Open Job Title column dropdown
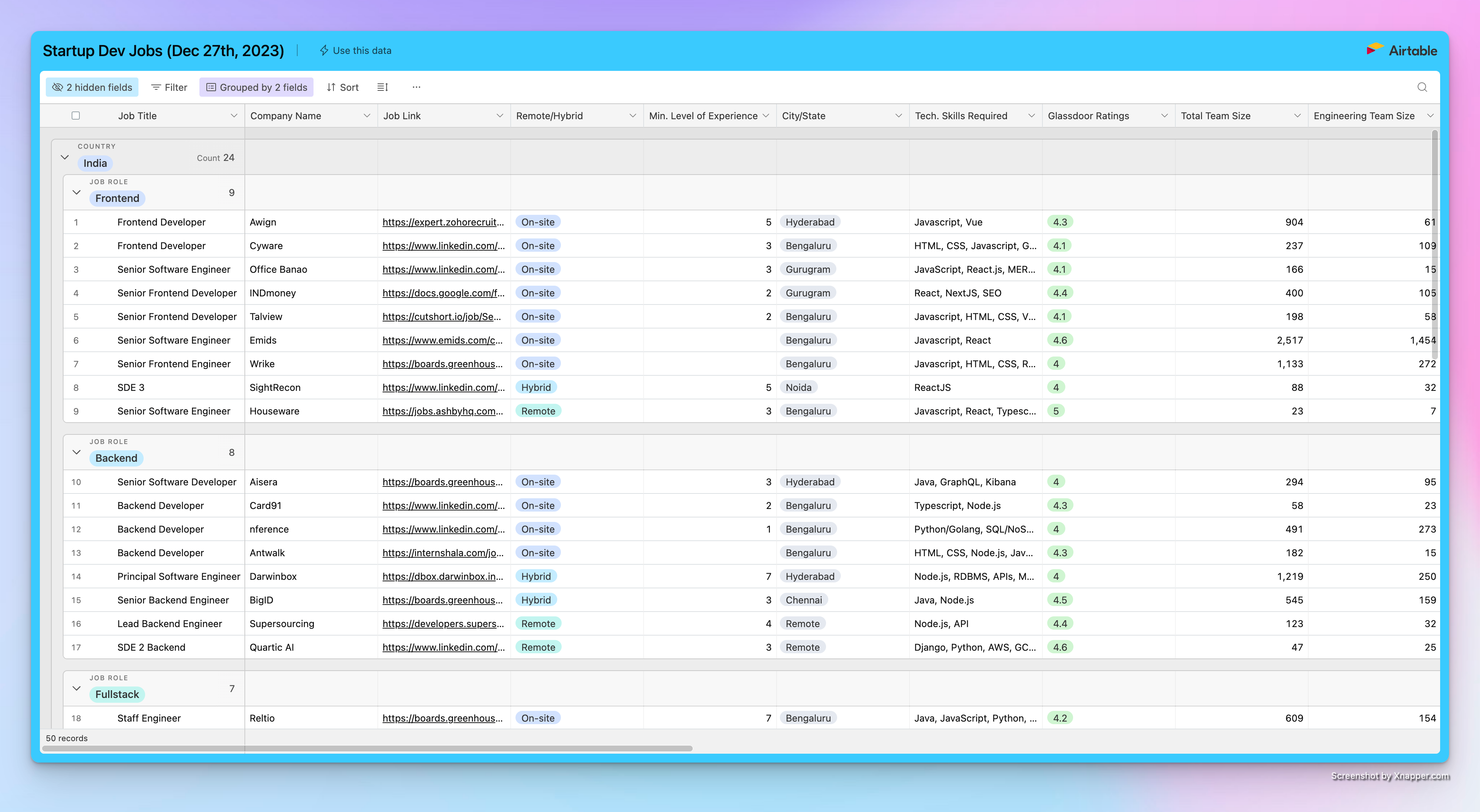 [x=234, y=116]
